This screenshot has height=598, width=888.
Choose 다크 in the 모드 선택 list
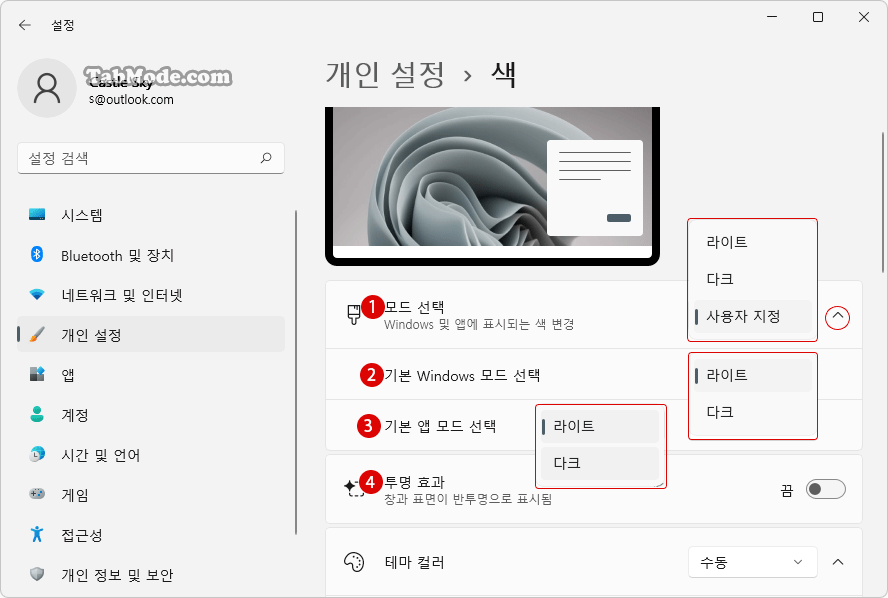point(753,279)
